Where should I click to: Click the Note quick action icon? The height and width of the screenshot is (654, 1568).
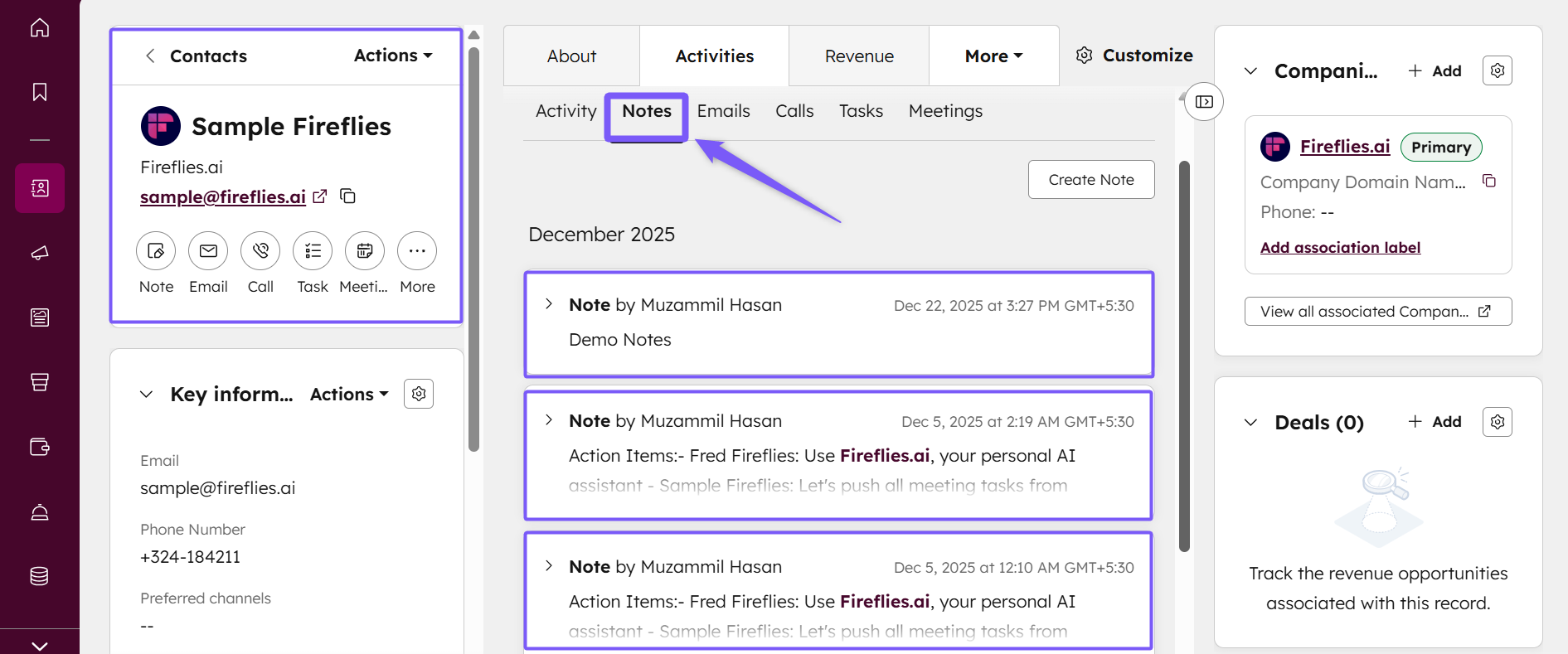click(x=156, y=251)
